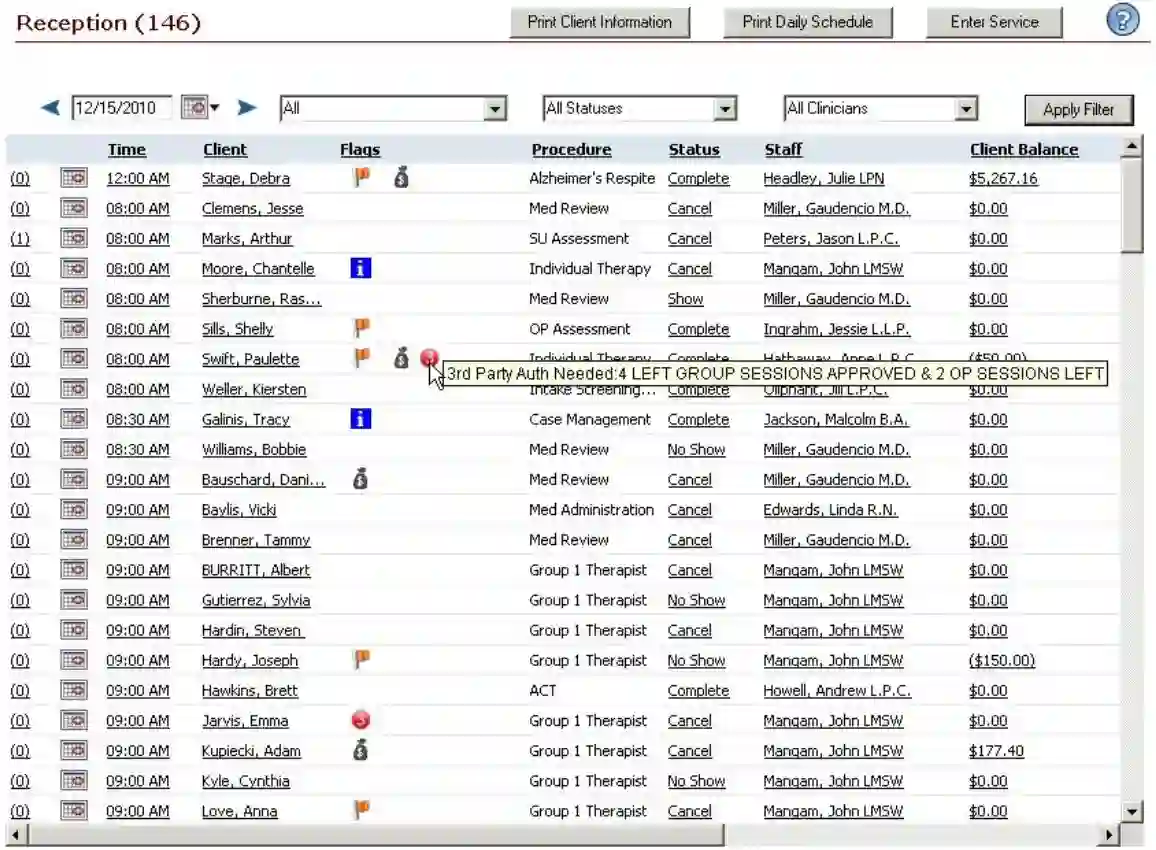
Task: Open the Help question mark icon
Action: coord(1121,19)
